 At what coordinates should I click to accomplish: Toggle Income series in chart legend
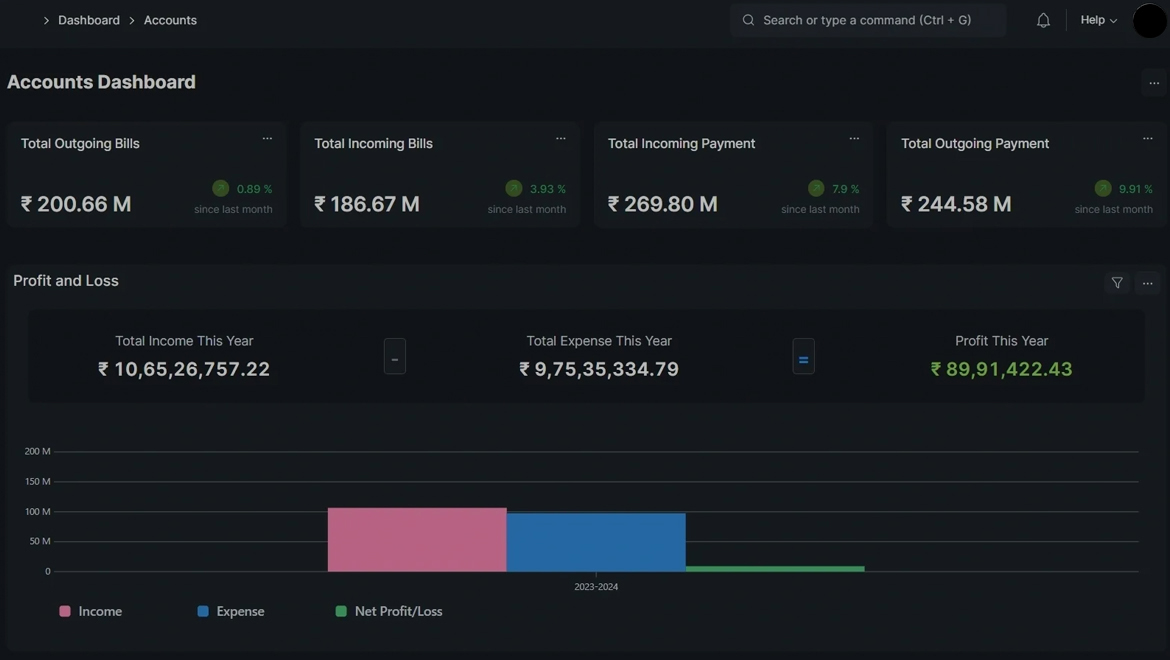pyautogui.click(x=91, y=611)
